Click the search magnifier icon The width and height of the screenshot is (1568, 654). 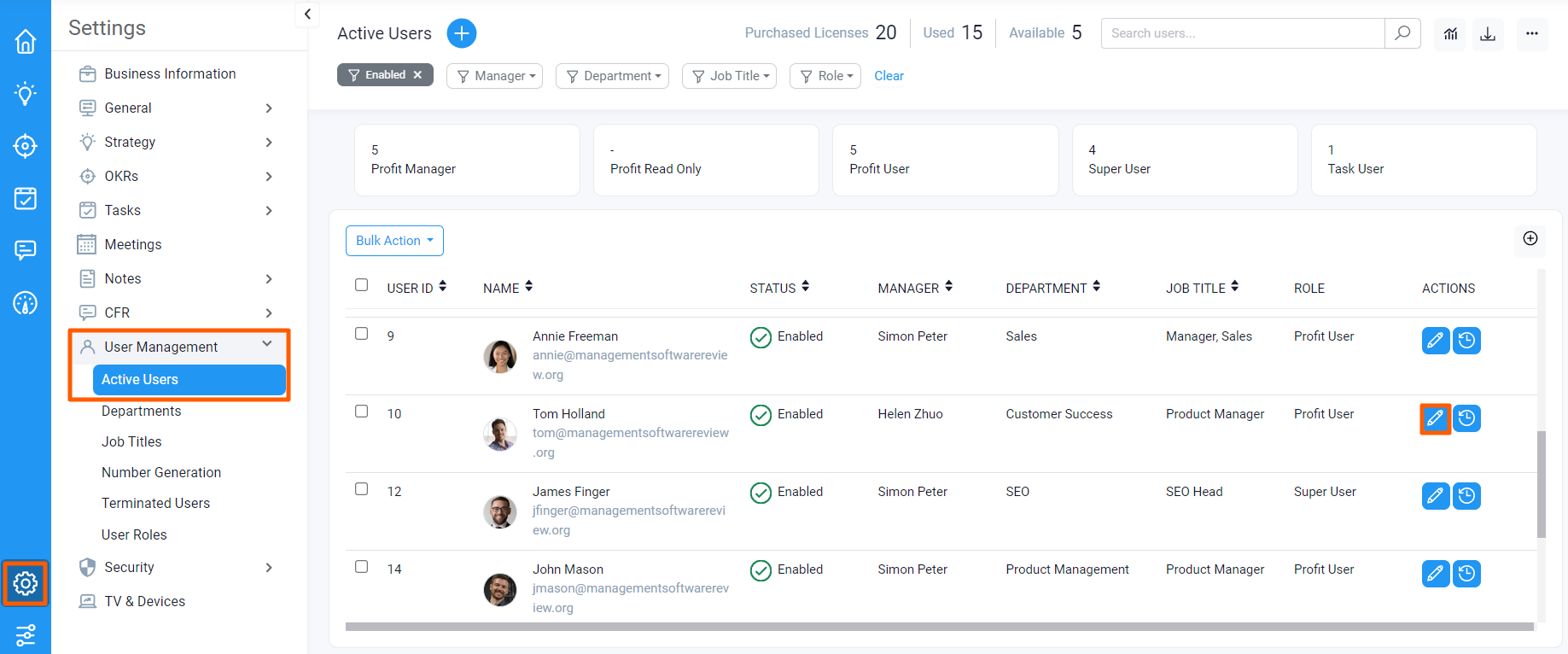1402,33
